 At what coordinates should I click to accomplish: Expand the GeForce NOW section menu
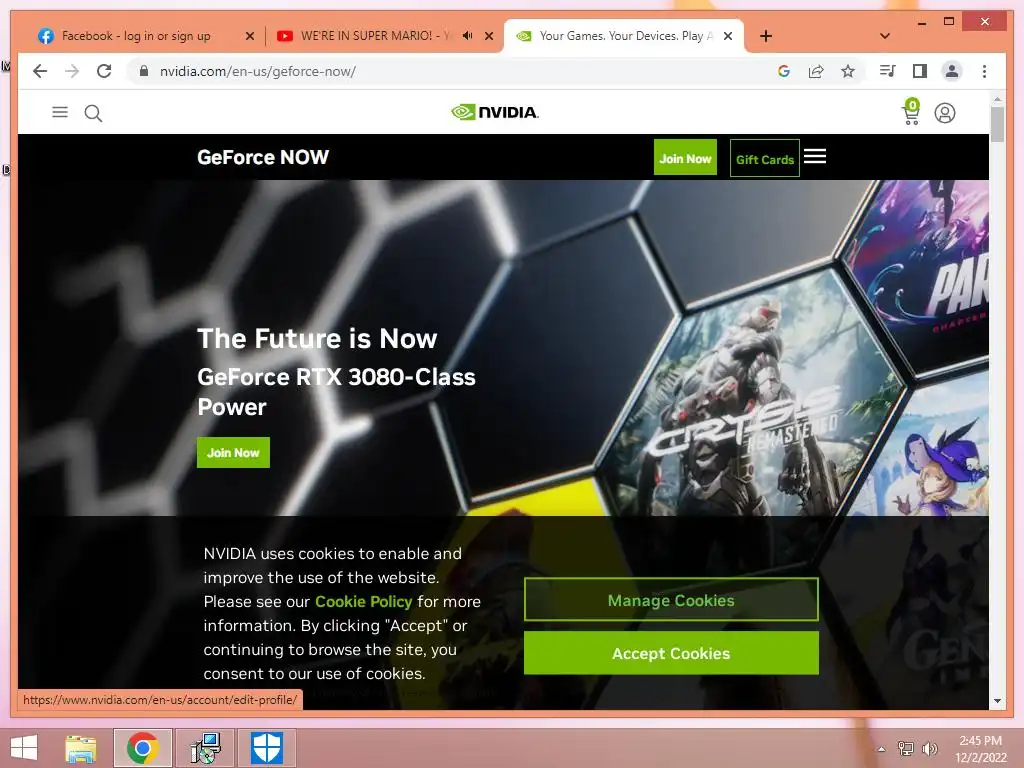click(x=815, y=156)
